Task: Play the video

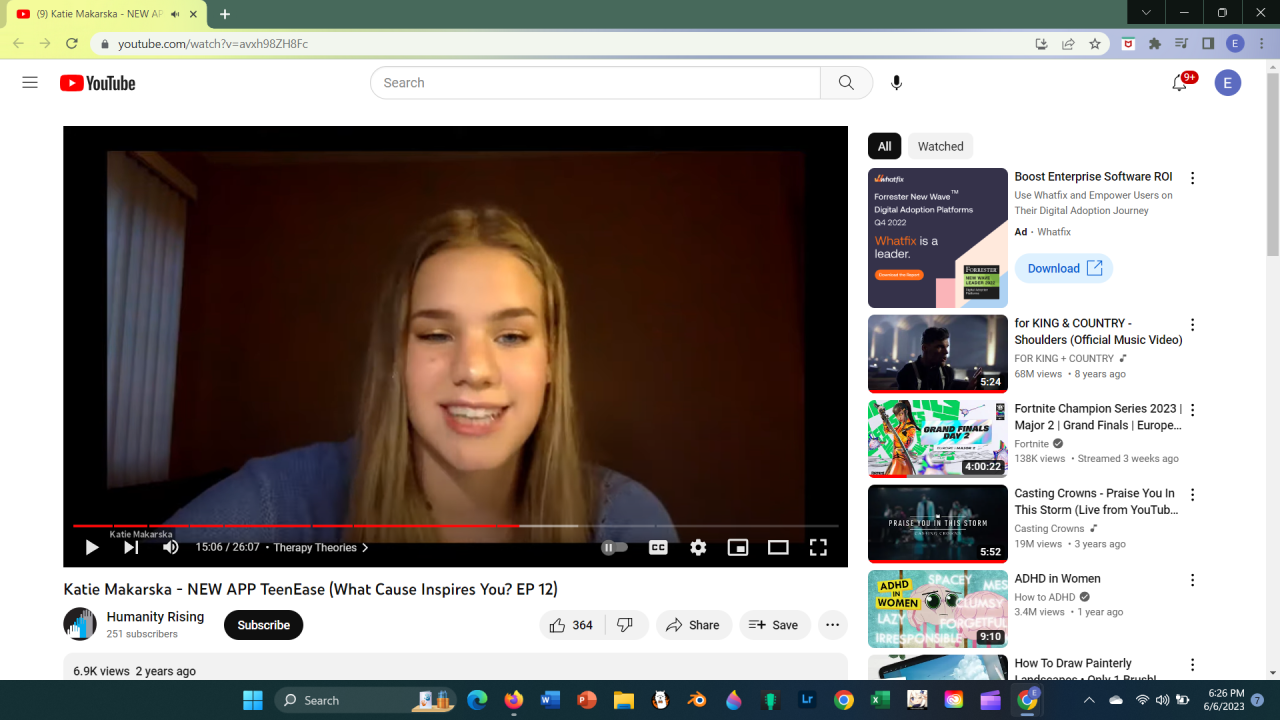Action: [x=91, y=547]
